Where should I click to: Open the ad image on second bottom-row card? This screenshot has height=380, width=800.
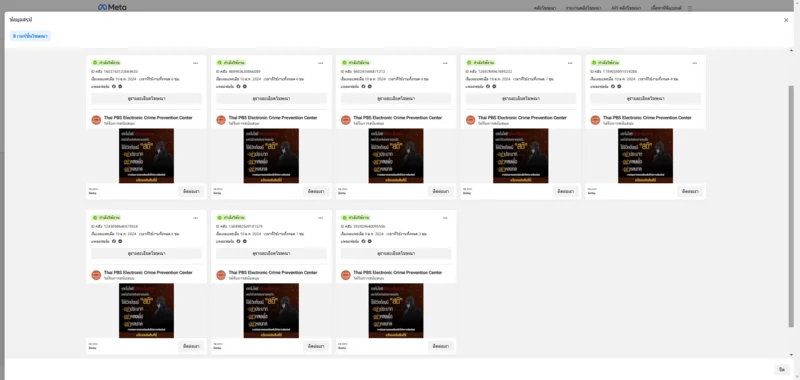(x=271, y=311)
